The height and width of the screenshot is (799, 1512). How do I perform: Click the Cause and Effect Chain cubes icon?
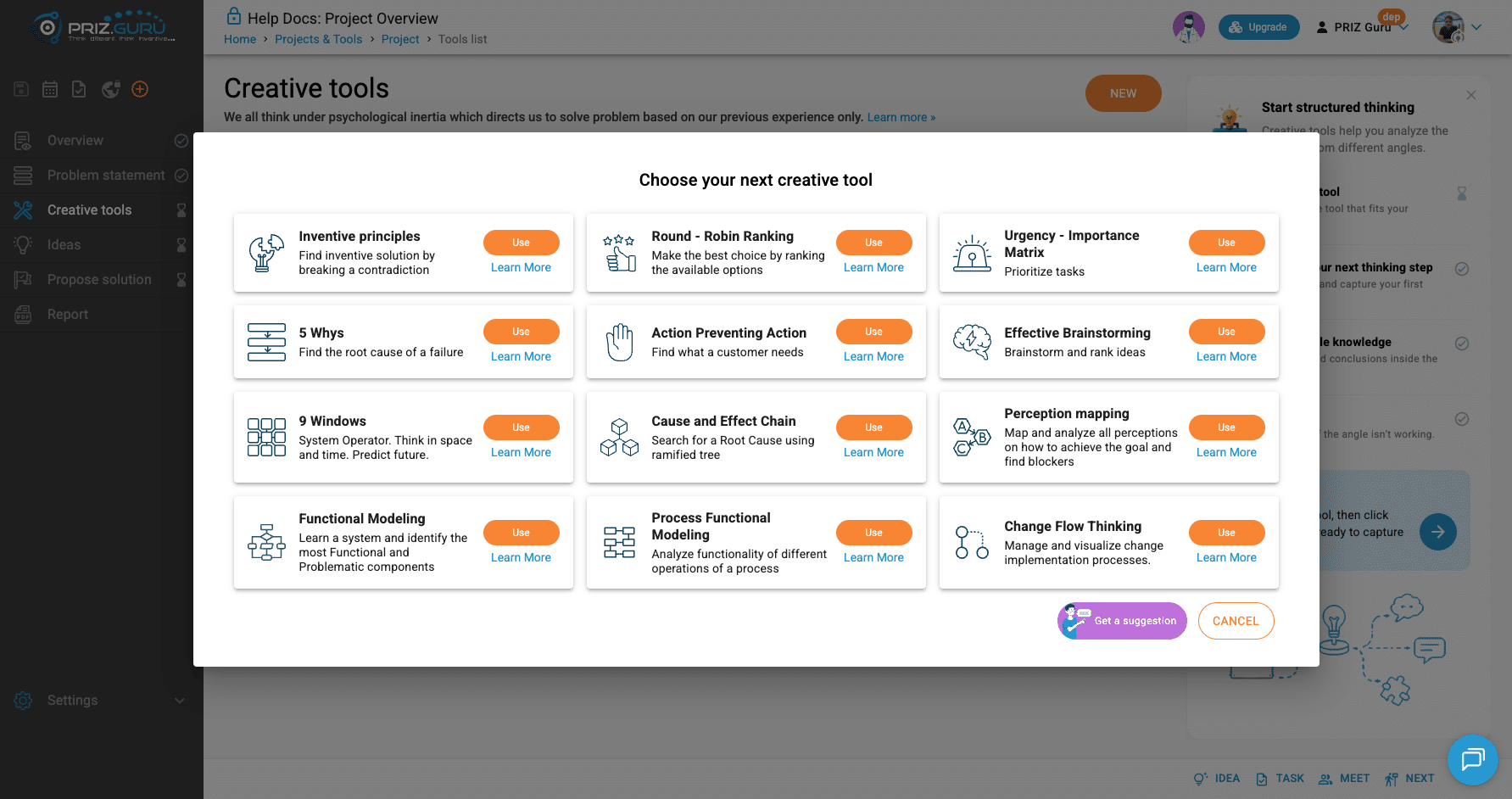tap(619, 437)
